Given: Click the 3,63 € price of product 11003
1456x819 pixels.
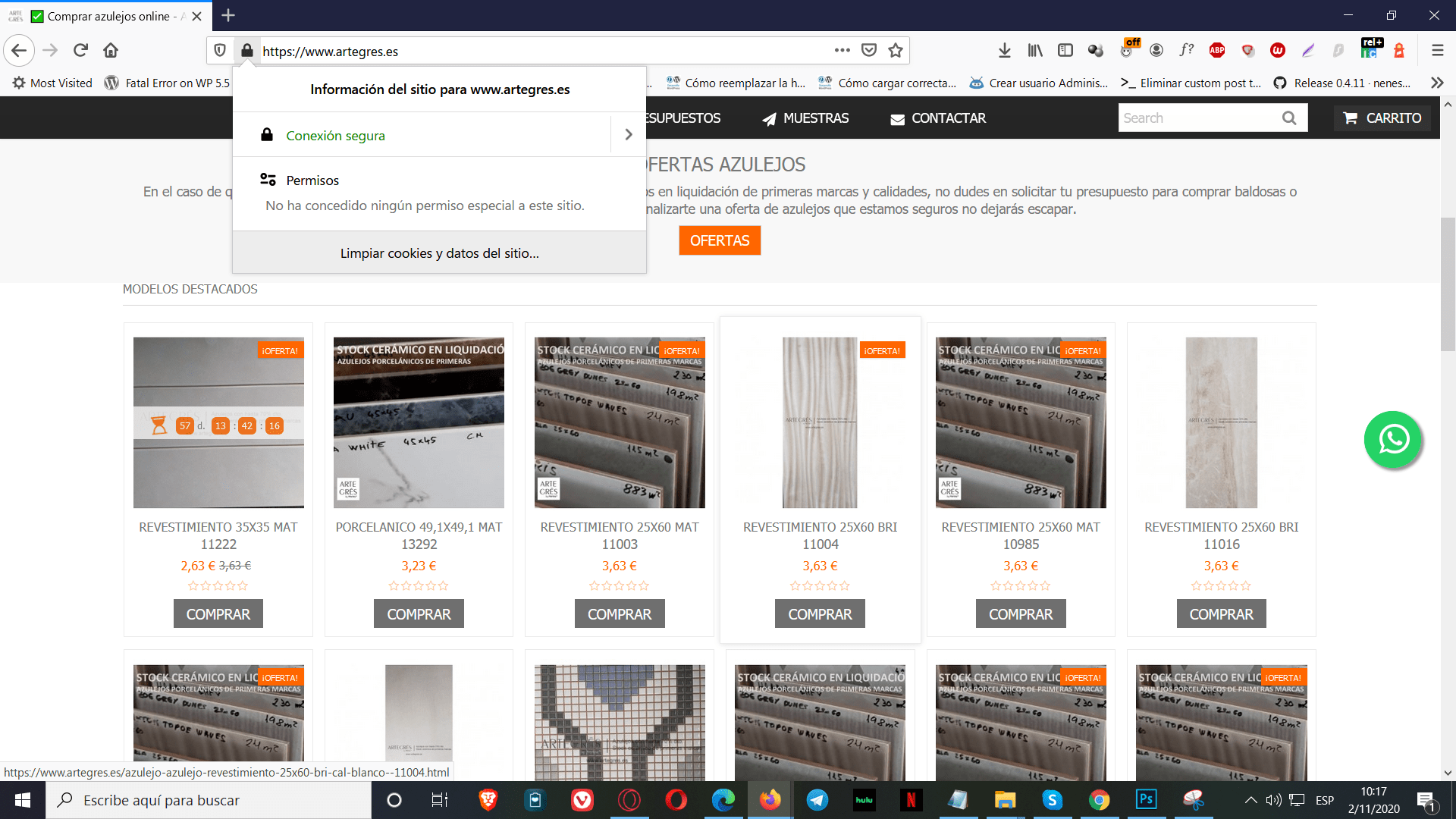Looking at the screenshot, I should point(620,566).
